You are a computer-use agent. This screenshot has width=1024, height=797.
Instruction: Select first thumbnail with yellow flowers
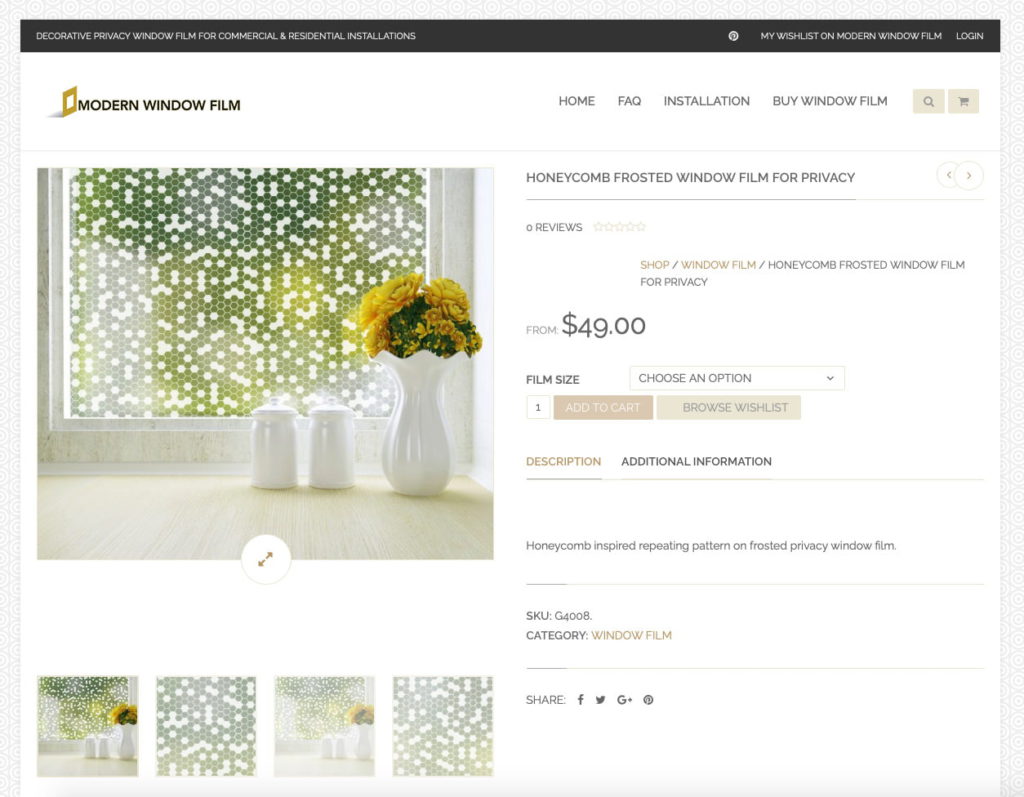click(x=88, y=726)
